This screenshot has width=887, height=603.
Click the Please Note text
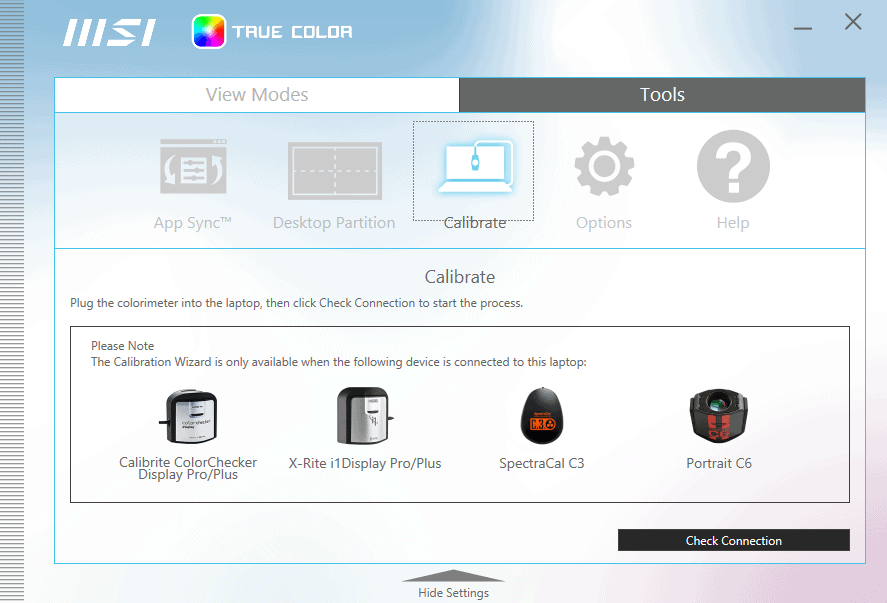[122, 346]
